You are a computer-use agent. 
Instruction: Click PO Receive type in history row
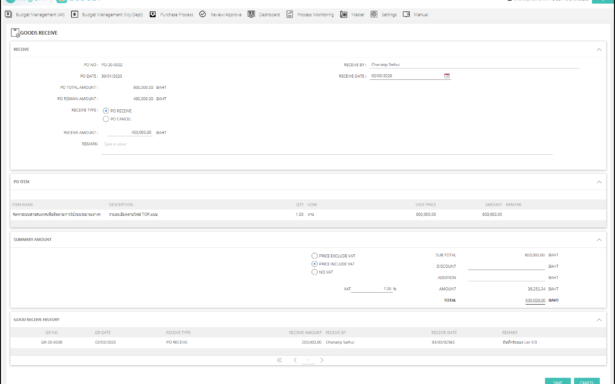pos(176,342)
